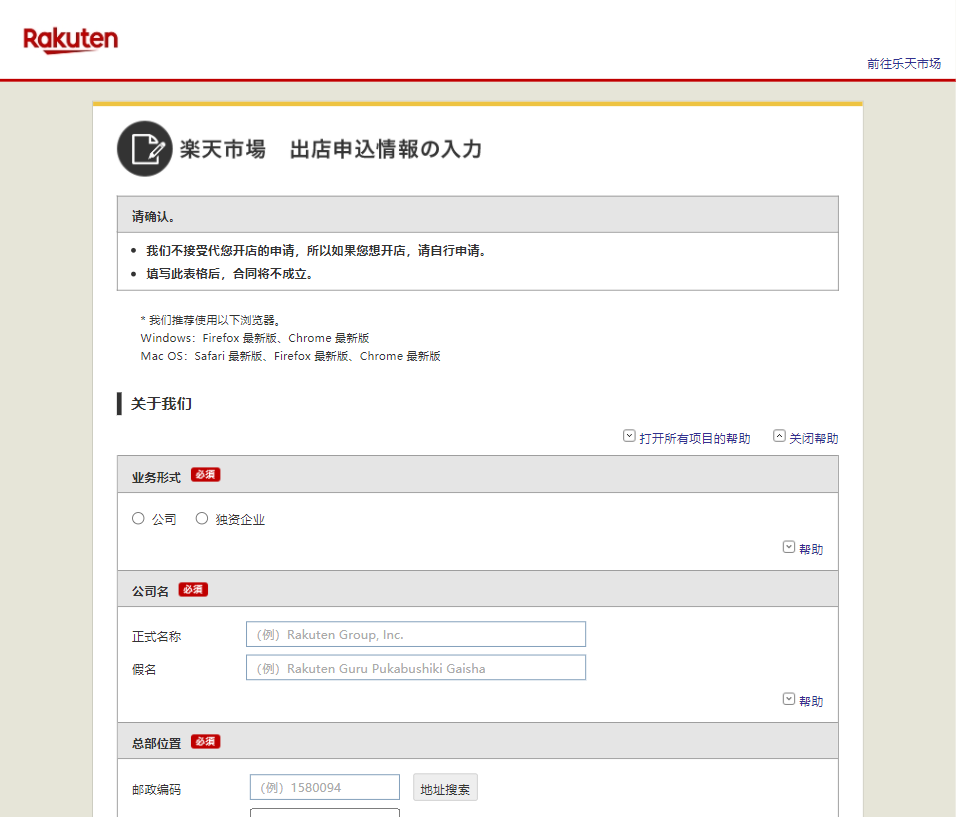Click the 楽天市場 出店申込情報の入力 page title
Image resolution: width=956 pixels, height=817 pixels.
pos(331,149)
